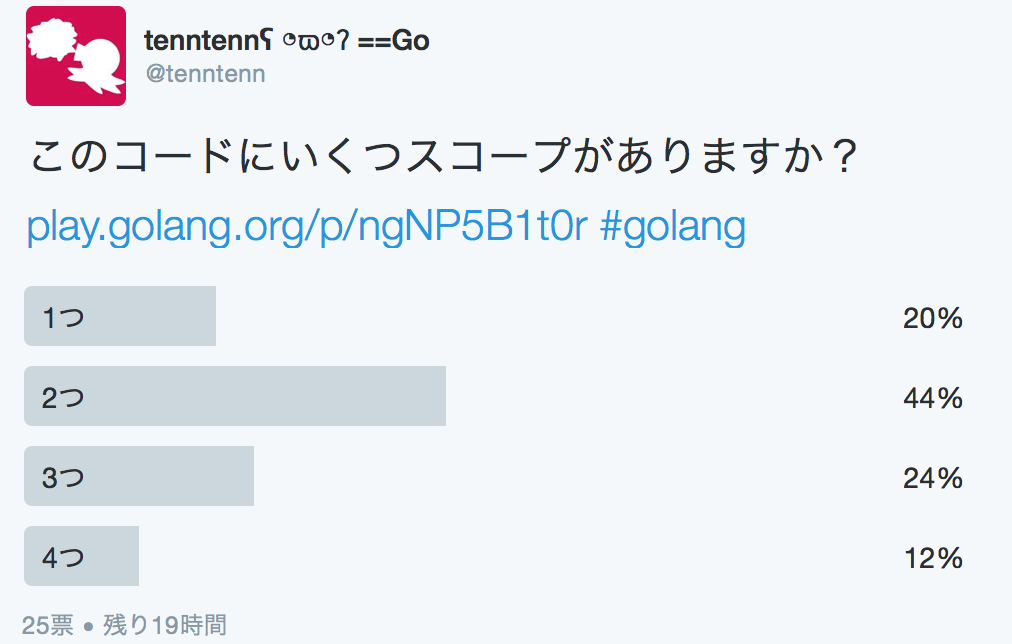Click the 20% result label
The image size is (1012, 644).
pos(932,317)
